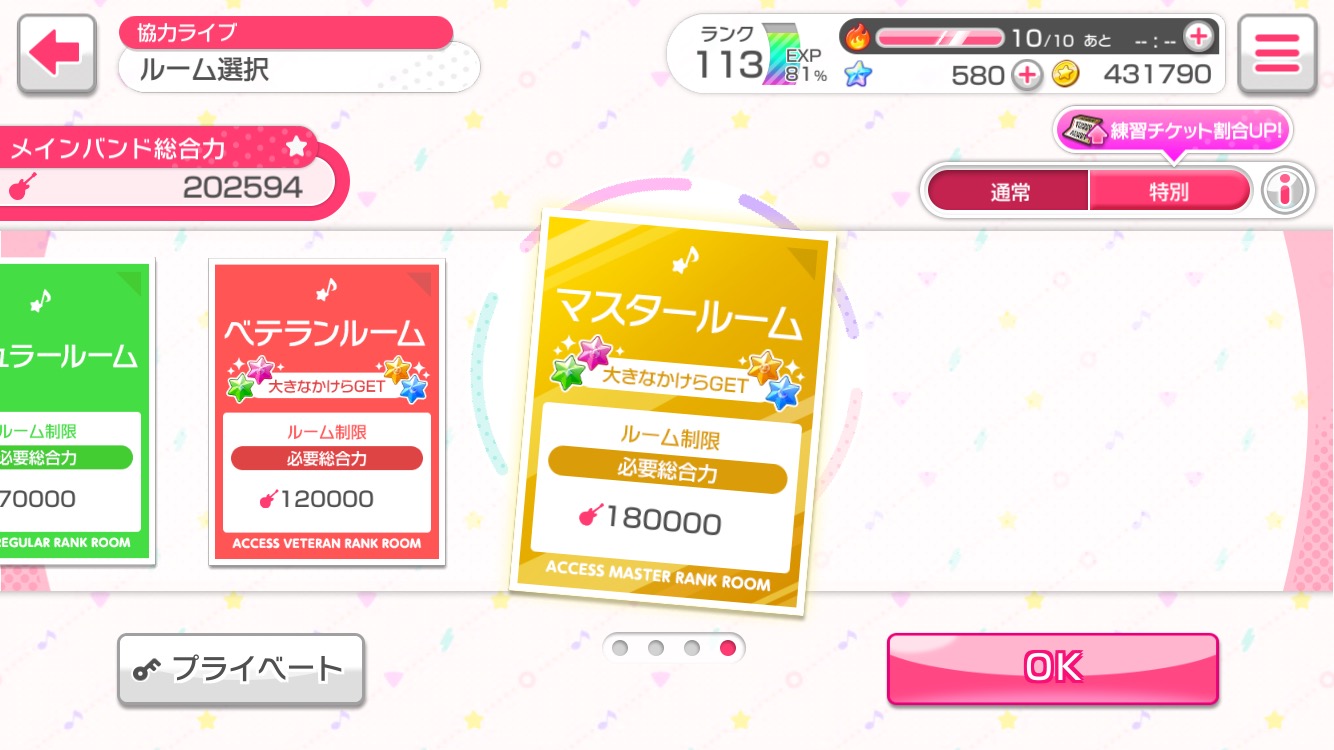
Task: Choose the ベテランルーム card
Action: (327, 412)
